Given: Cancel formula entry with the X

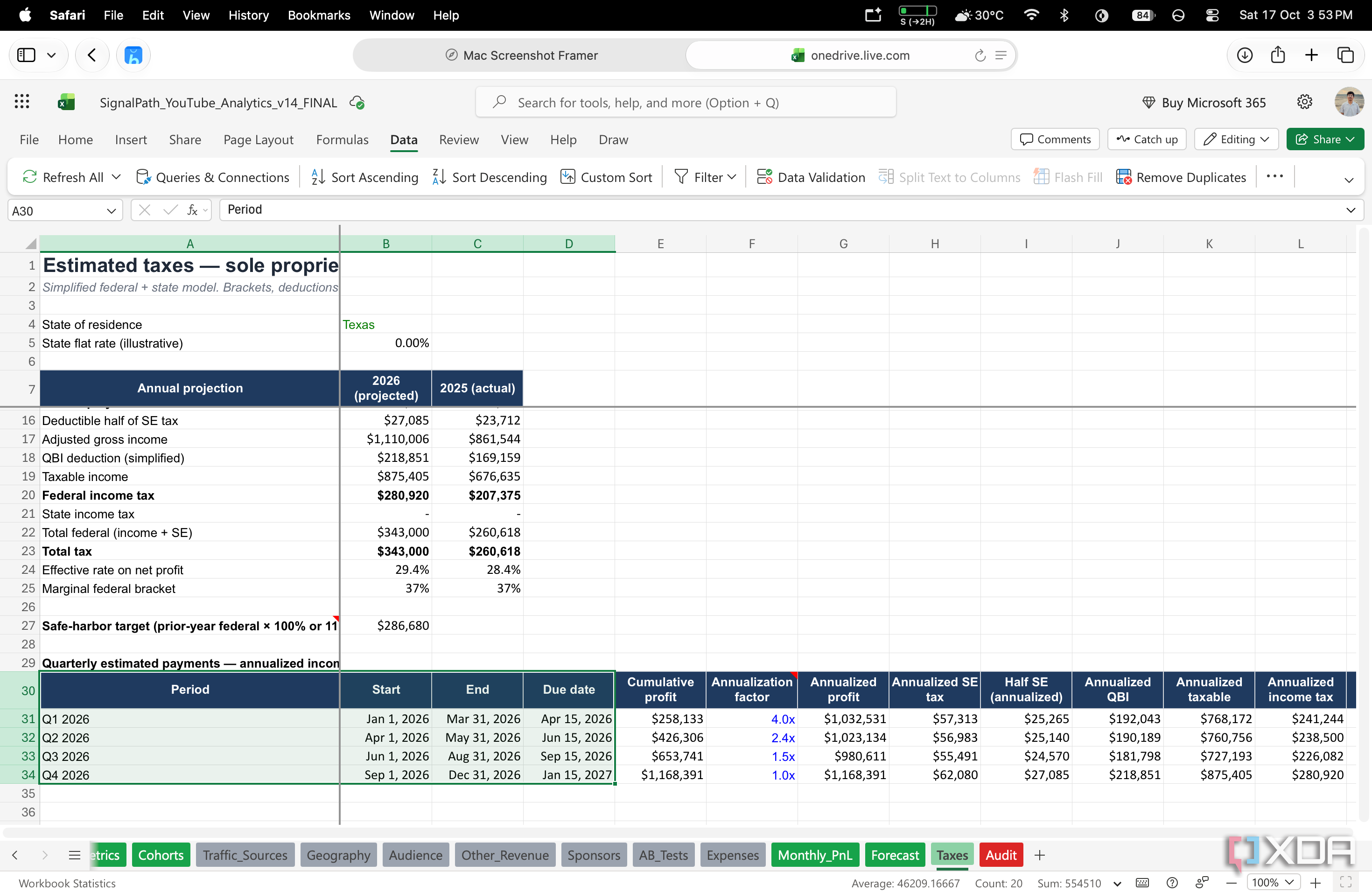Looking at the screenshot, I should [x=145, y=210].
